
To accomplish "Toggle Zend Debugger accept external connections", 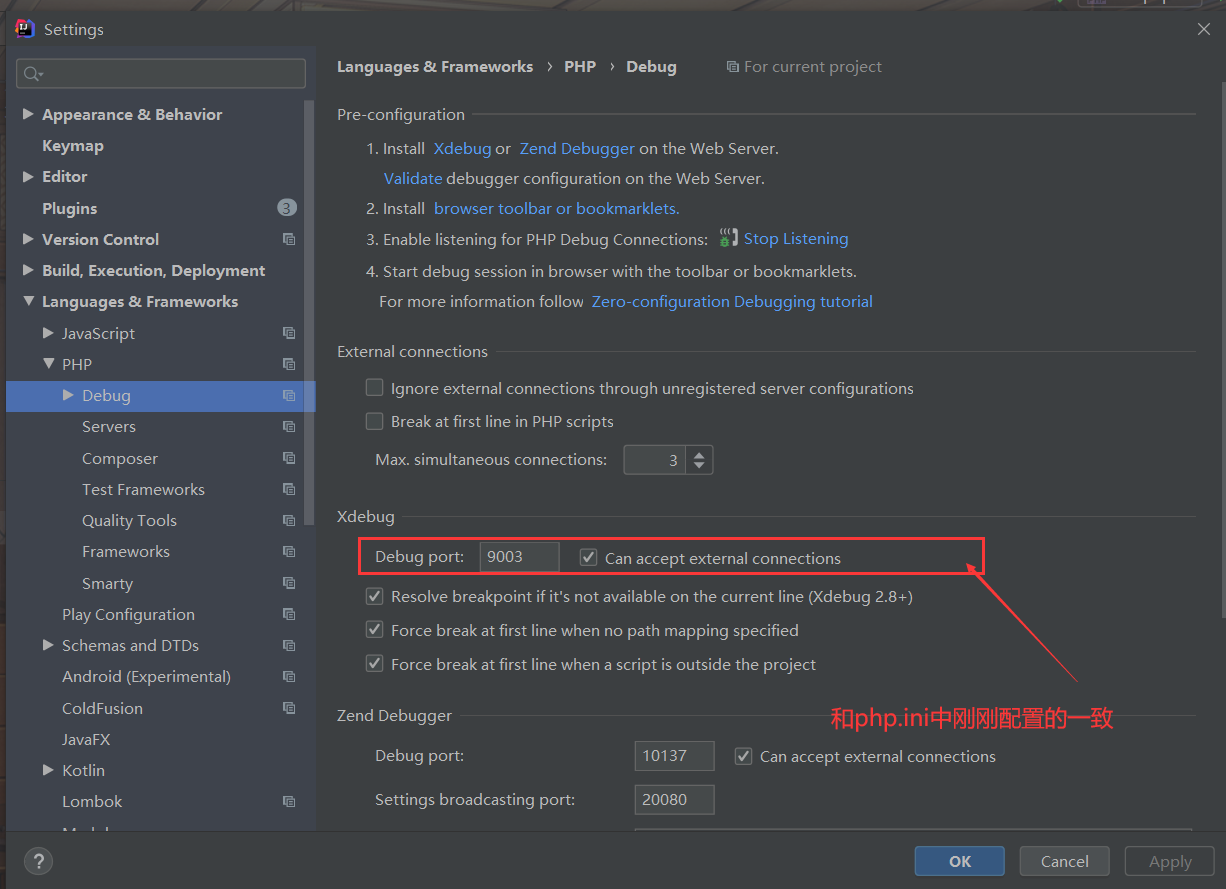I will [x=744, y=756].
